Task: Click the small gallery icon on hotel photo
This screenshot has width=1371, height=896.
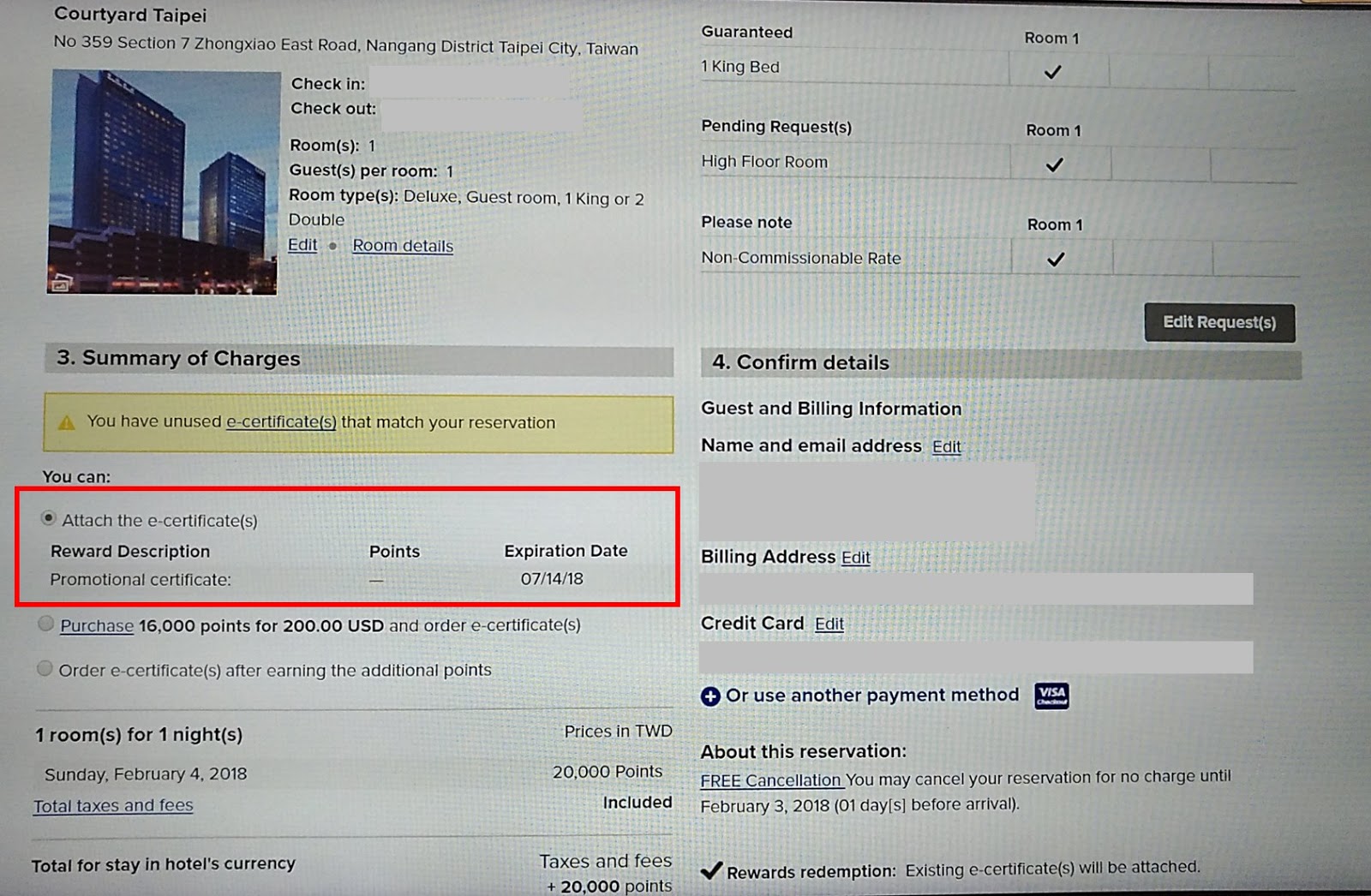Action: pyautogui.click(x=59, y=284)
